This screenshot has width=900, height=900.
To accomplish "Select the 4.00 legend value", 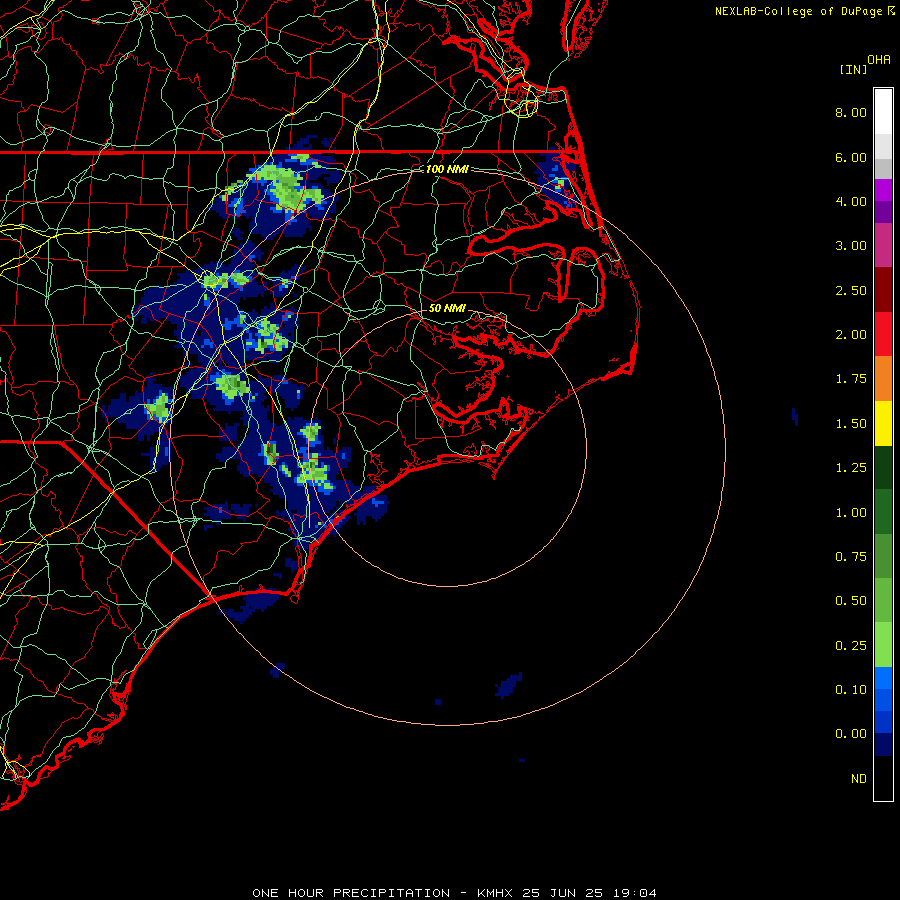I will (851, 201).
